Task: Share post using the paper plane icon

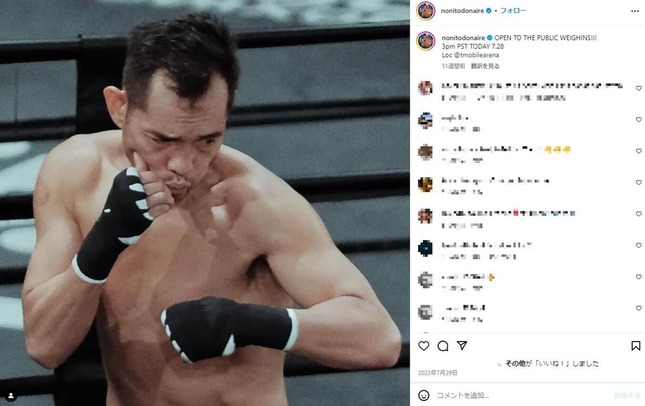Action: 462,346
